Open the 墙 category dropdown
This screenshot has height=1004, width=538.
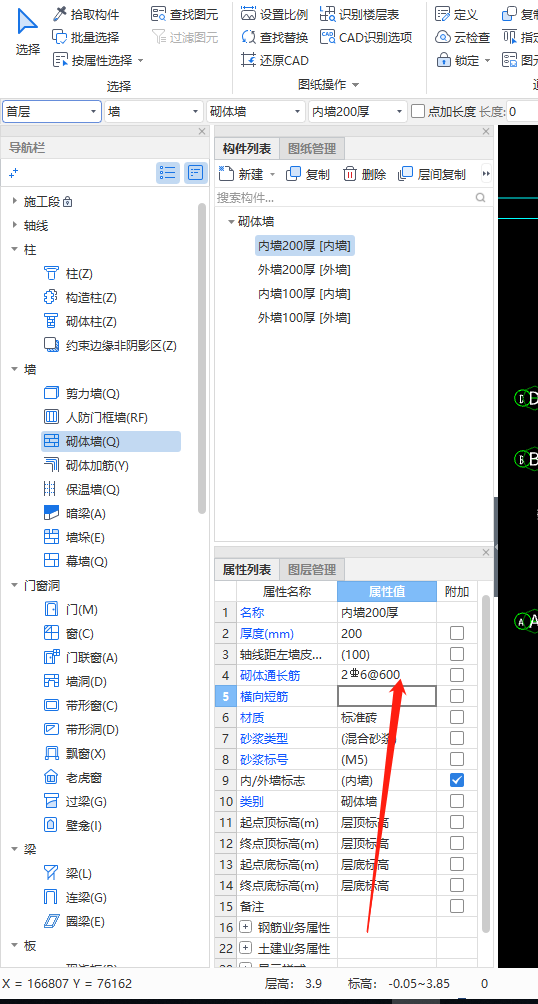(154, 111)
